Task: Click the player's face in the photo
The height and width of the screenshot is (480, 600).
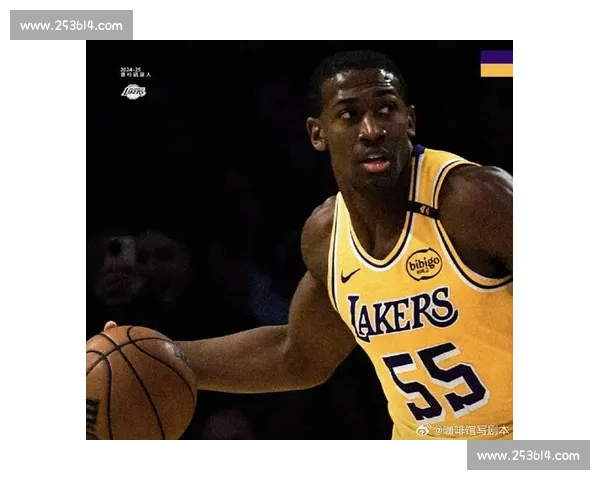Action: tap(363, 125)
